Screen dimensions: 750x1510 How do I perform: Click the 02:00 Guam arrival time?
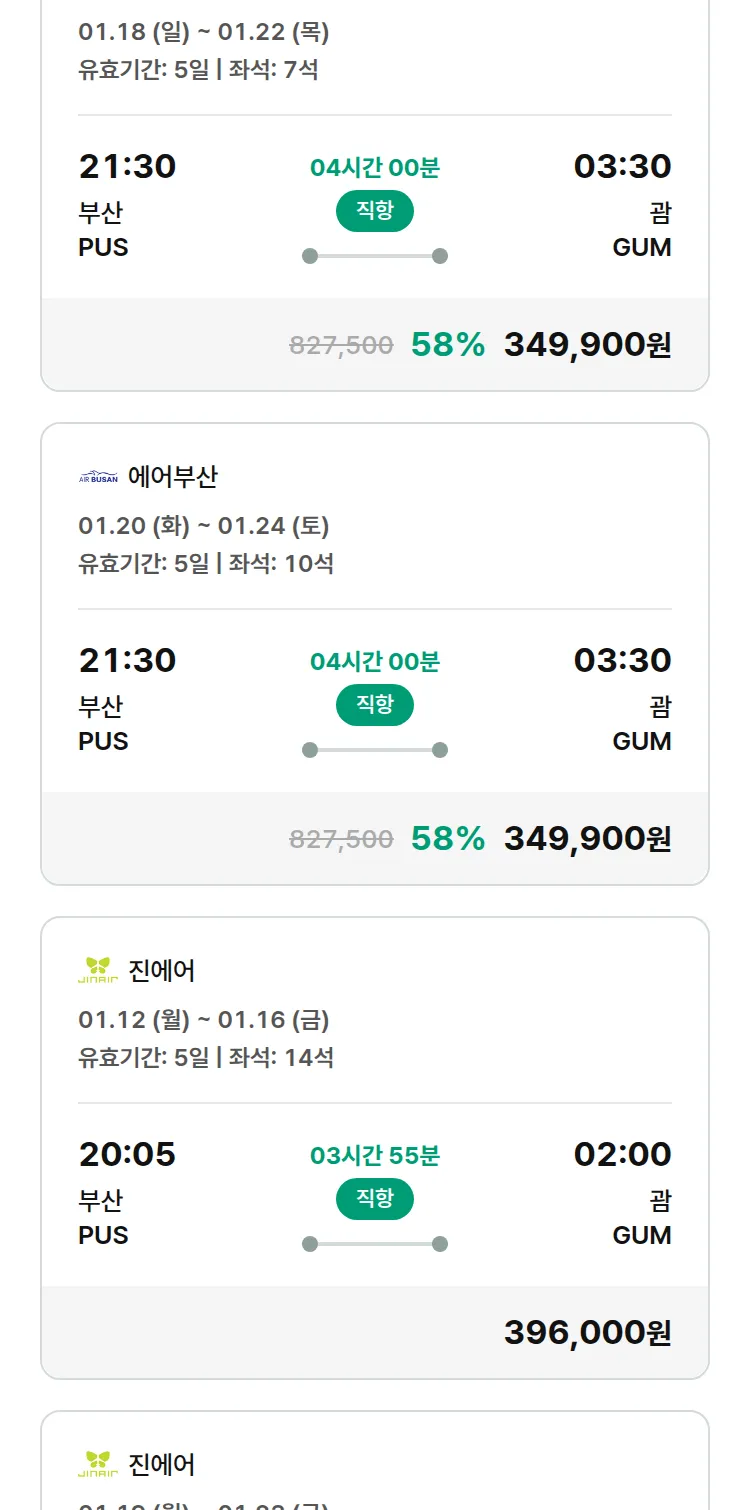pyautogui.click(x=622, y=1154)
